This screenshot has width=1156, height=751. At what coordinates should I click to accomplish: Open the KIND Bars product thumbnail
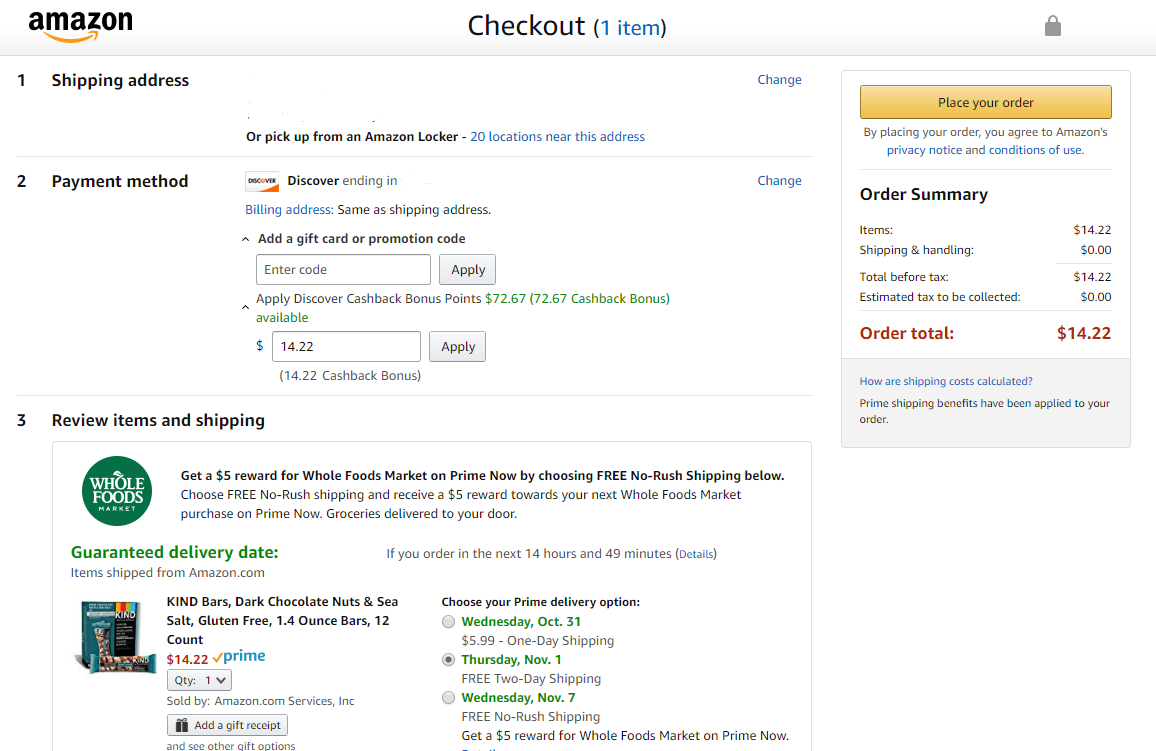pyautogui.click(x=116, y=635)
